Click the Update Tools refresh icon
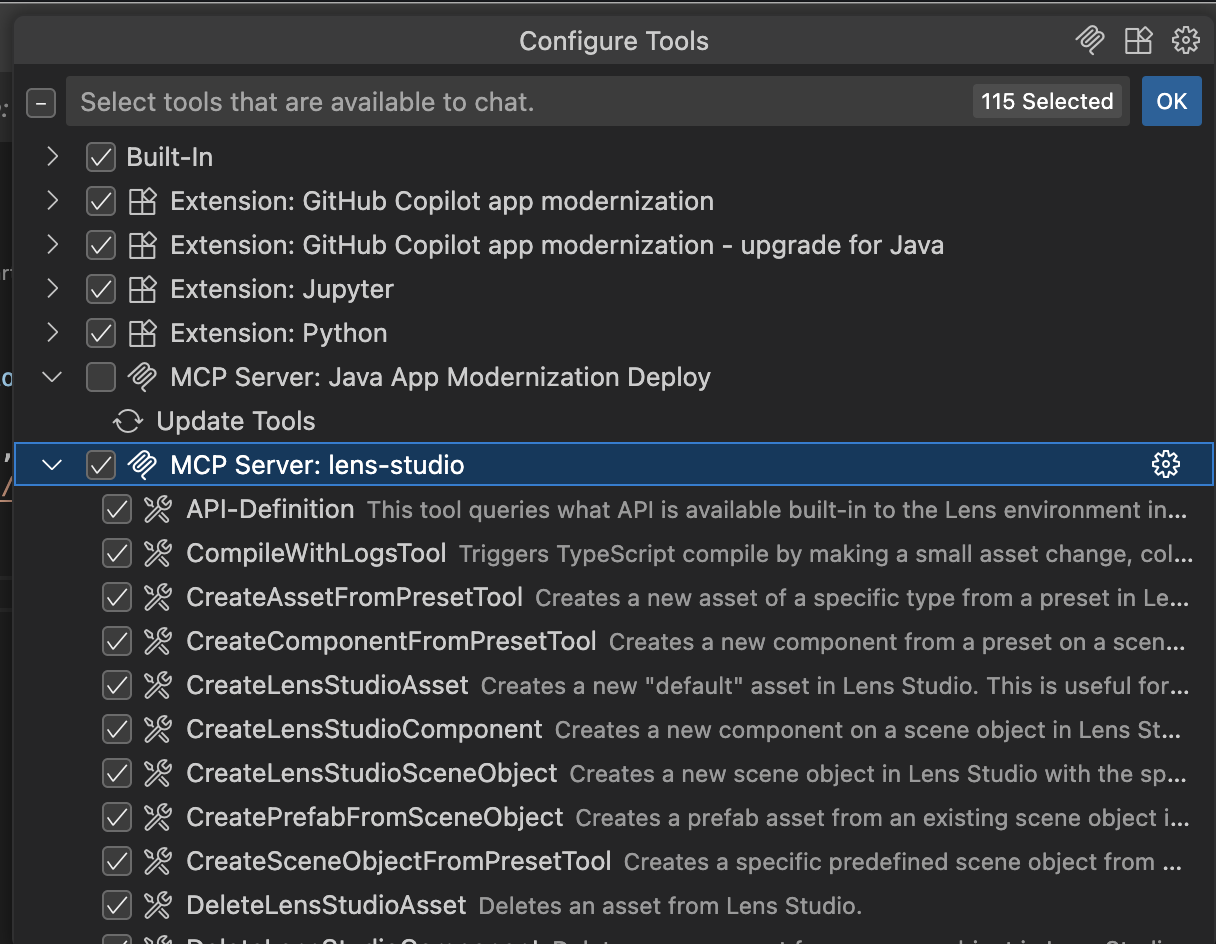 click(x=127, y=421)
